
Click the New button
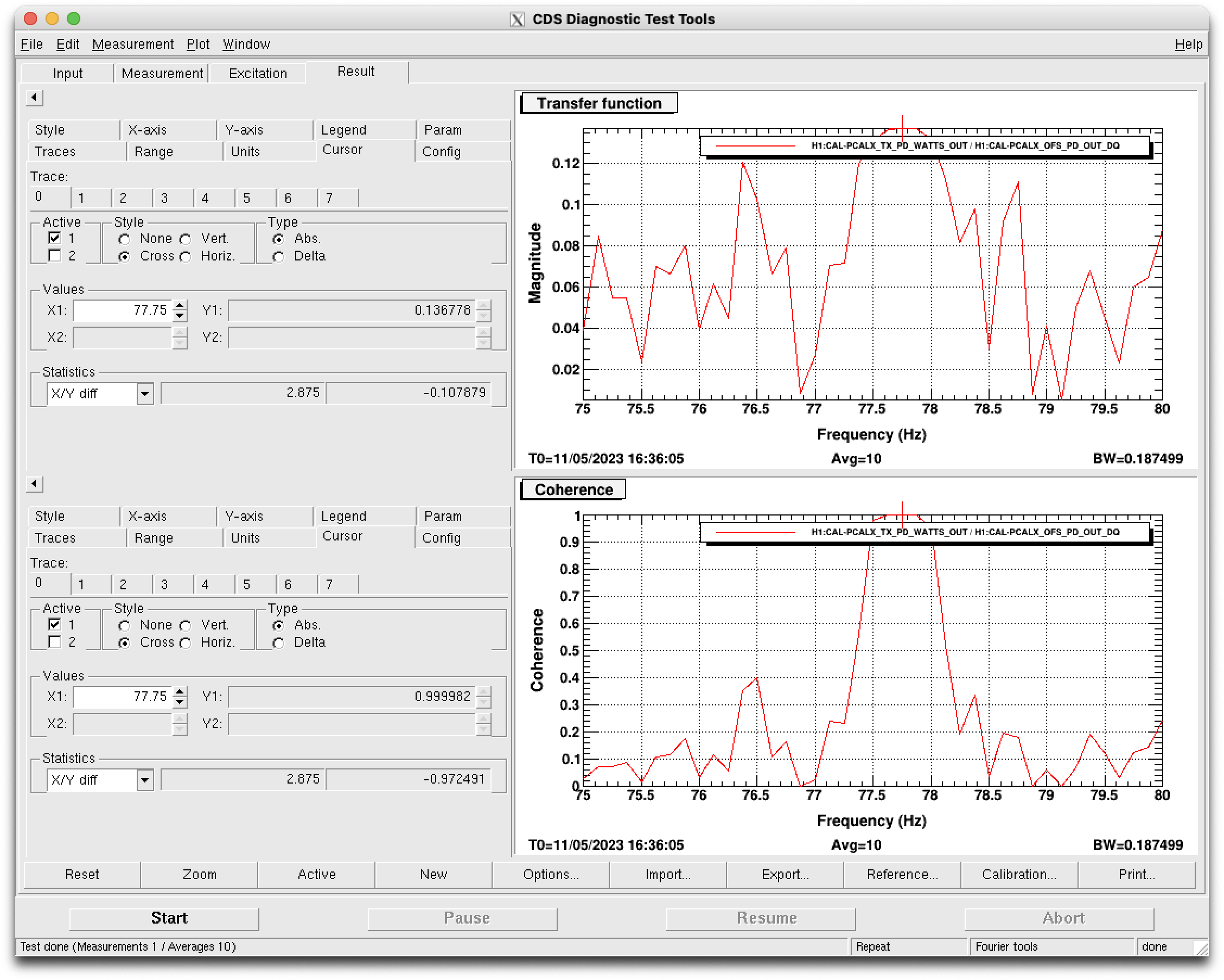[433, 874]
